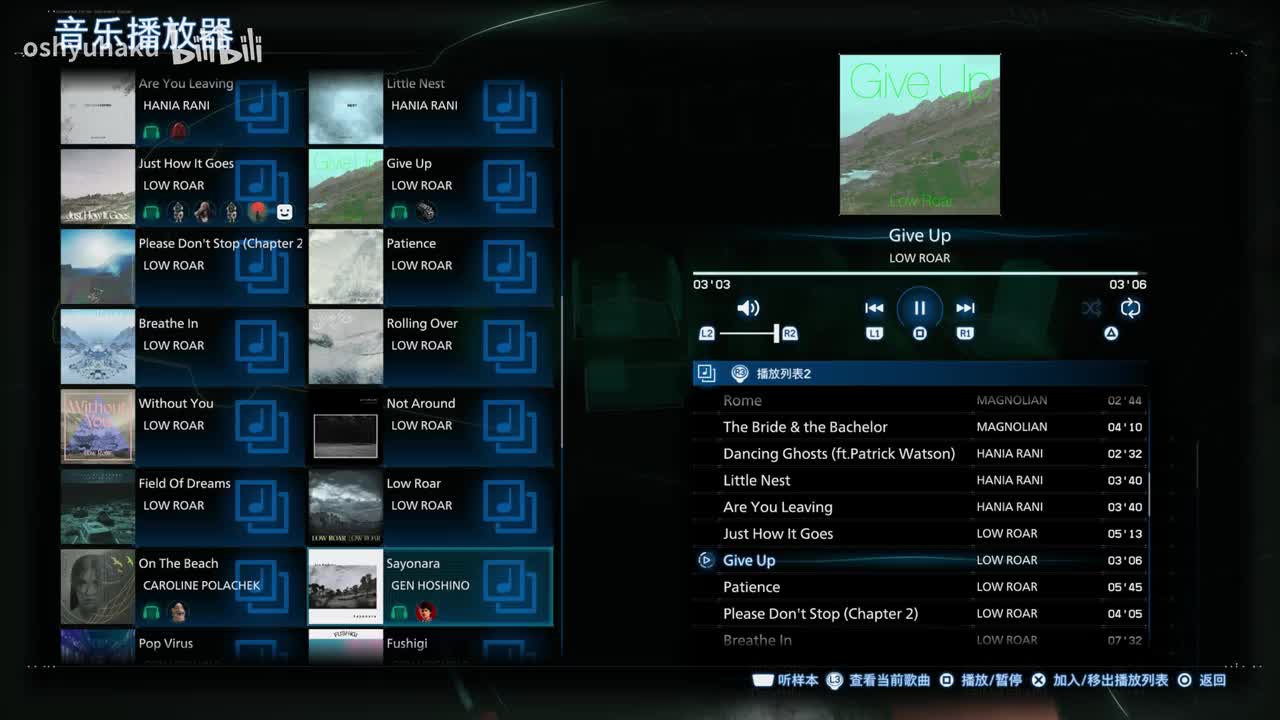Click the music note icon on Little Nest tile
The height and width of the screenshot is (720, 1280).
[509, 108]
